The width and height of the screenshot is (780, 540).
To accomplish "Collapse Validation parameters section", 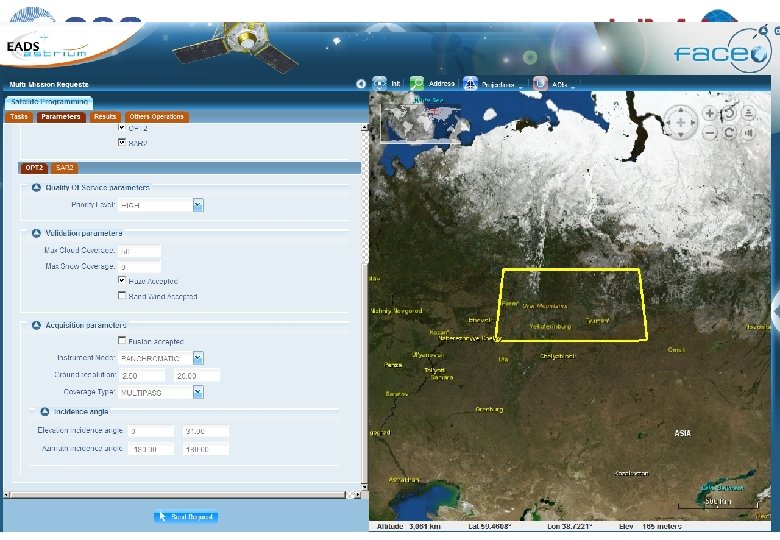I will [36, 233].
